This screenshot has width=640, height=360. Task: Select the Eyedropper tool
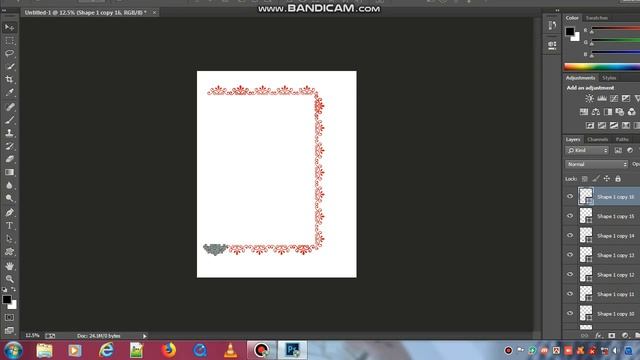coord(9,92)
